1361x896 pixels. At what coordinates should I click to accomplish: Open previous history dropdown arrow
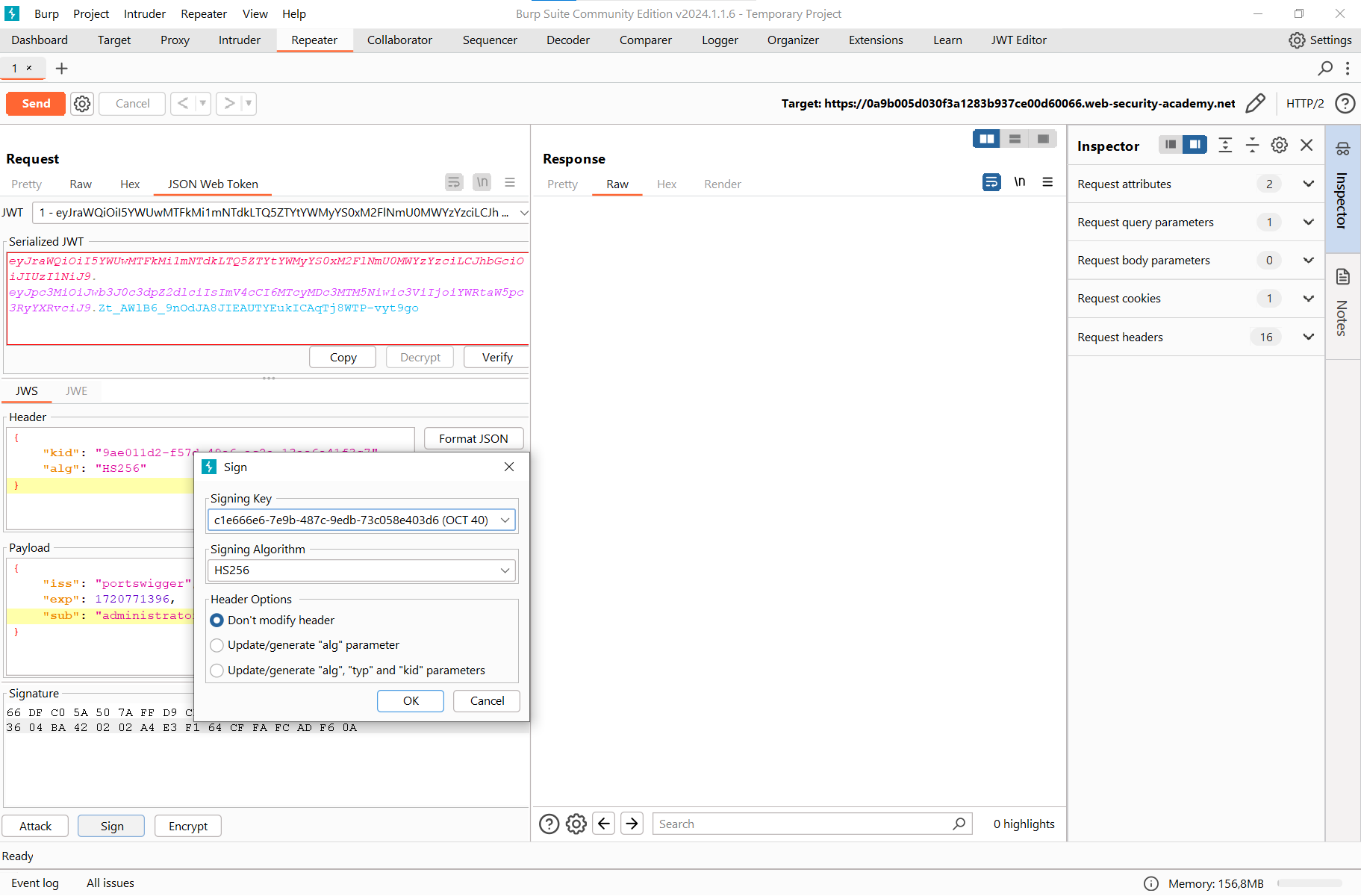tap(203, 103)
